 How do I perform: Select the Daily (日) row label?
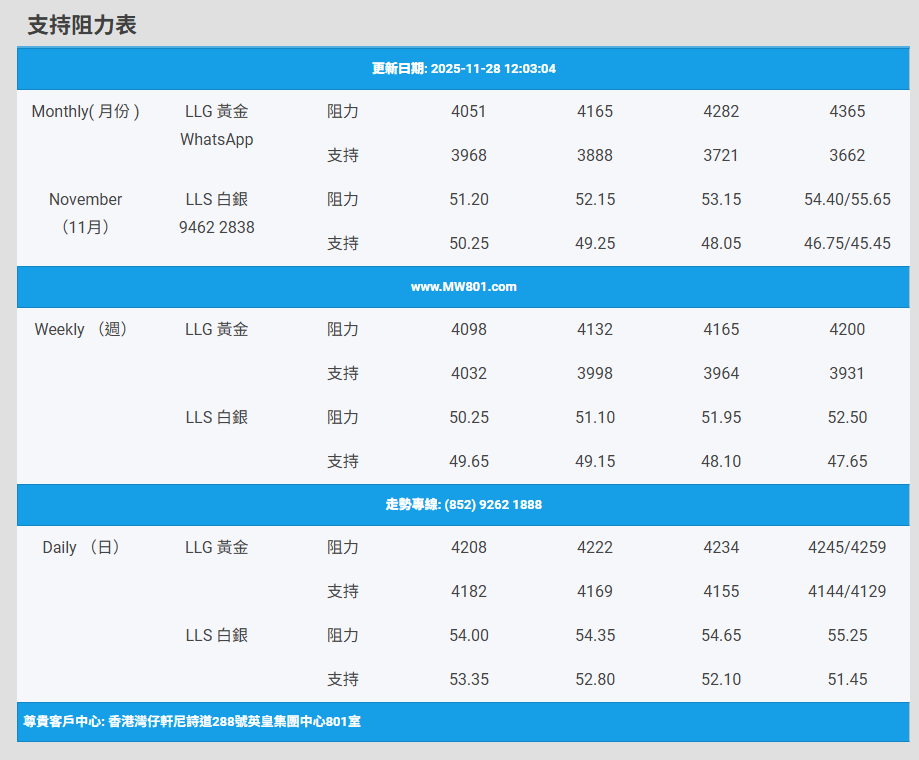coord(80,547)
